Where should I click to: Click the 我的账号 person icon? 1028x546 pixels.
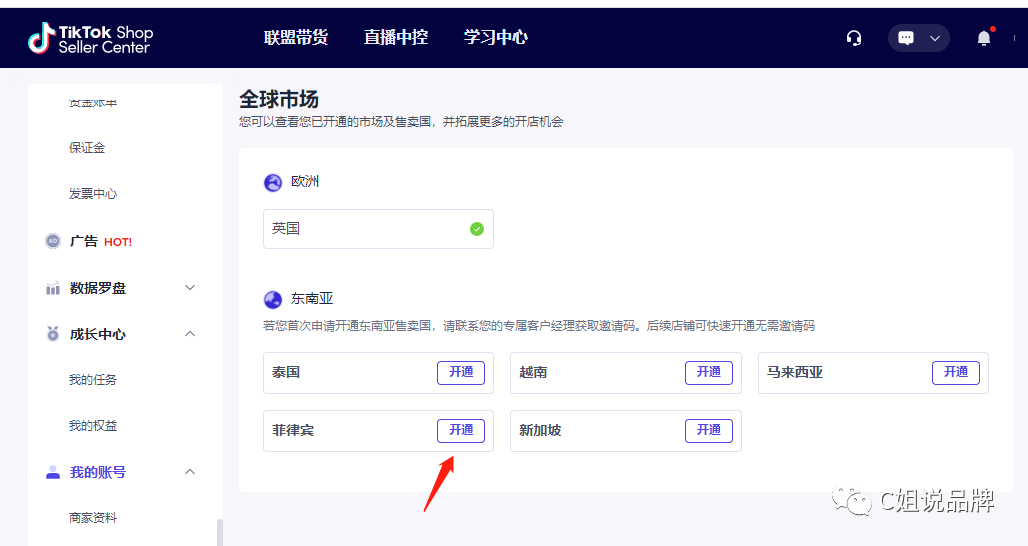coord(53,472)
